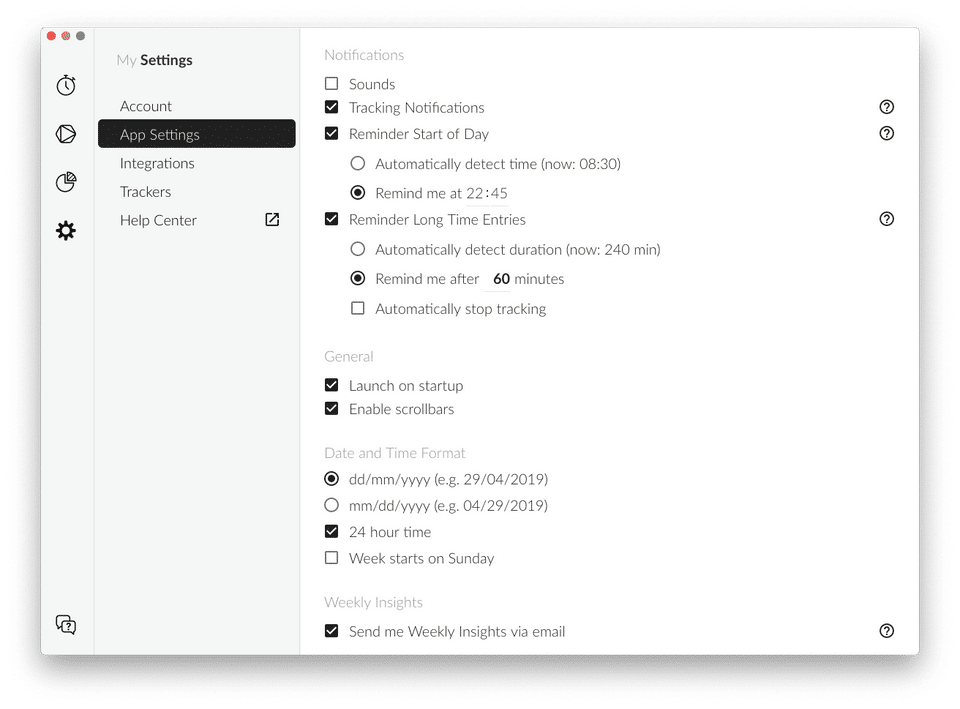This screenshot has width=960, height=709.
Task: Enable the Sounds checkbox
Action: click(x=332, y=84)
